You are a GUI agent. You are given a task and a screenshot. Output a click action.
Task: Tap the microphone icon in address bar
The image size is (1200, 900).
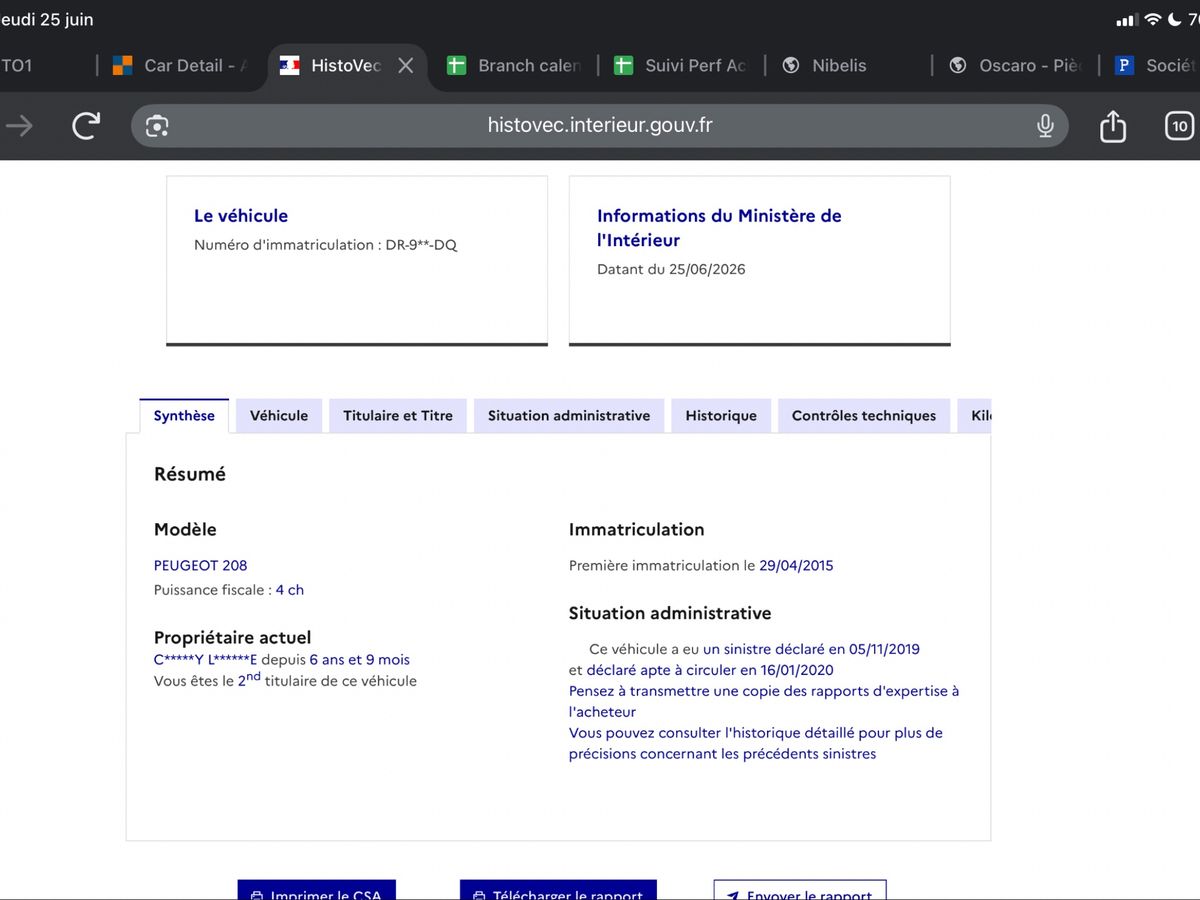pos(1045,125)
